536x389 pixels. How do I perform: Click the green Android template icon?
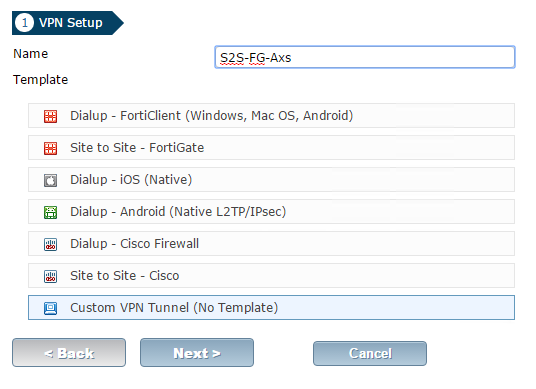51,212
